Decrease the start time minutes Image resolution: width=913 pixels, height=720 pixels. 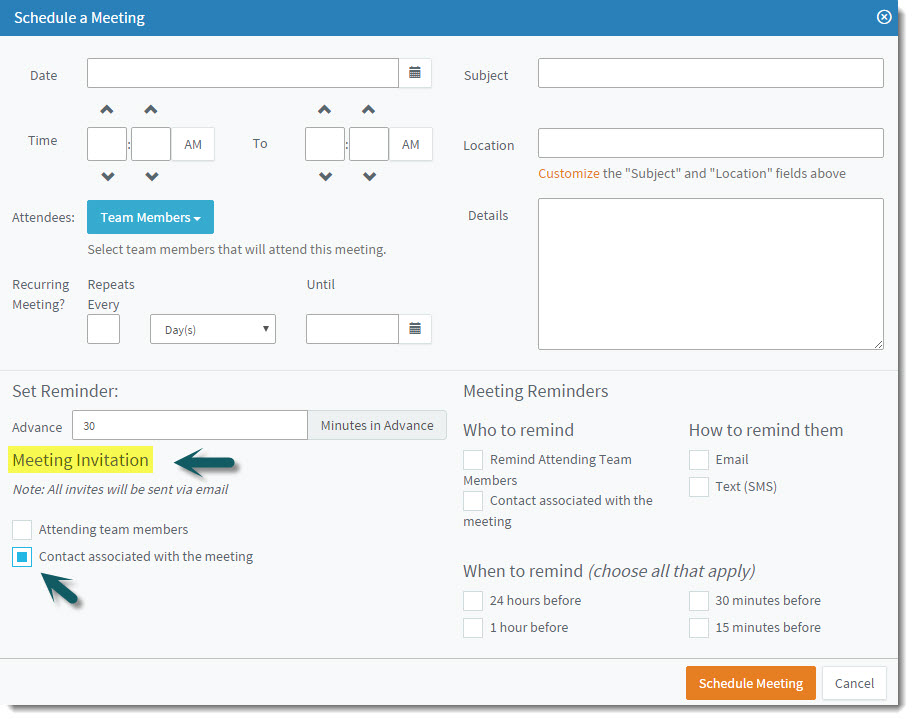point(152,176)
